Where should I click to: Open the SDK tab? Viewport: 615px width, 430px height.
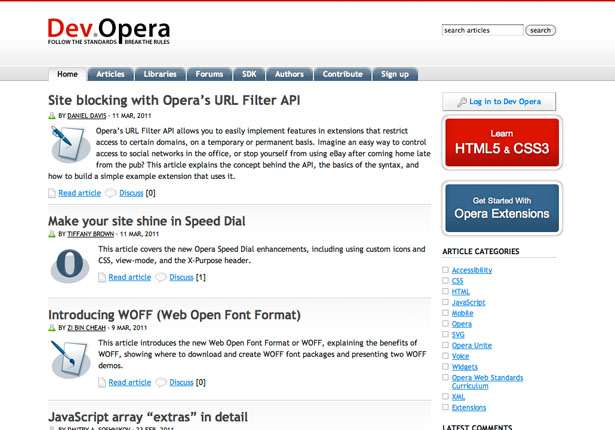[x=249, y=74]
